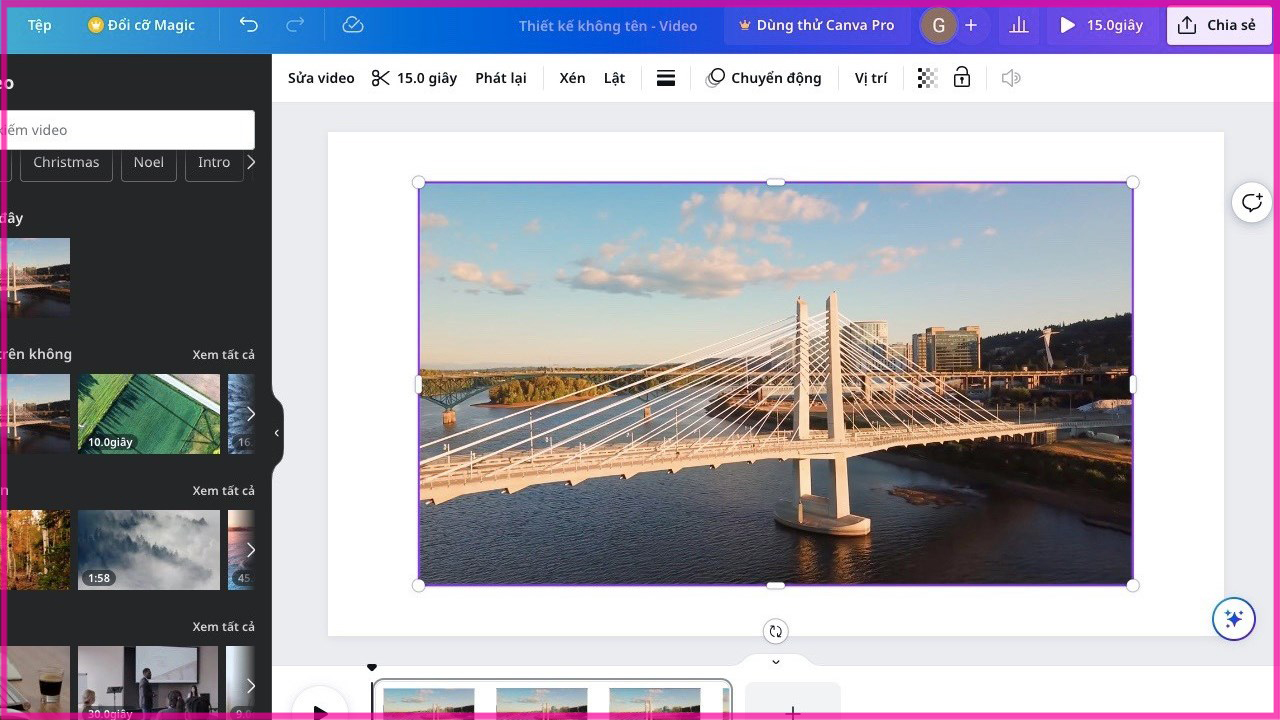
Task: Open Phát lại playback options
Action: click(x=501, y=78)
